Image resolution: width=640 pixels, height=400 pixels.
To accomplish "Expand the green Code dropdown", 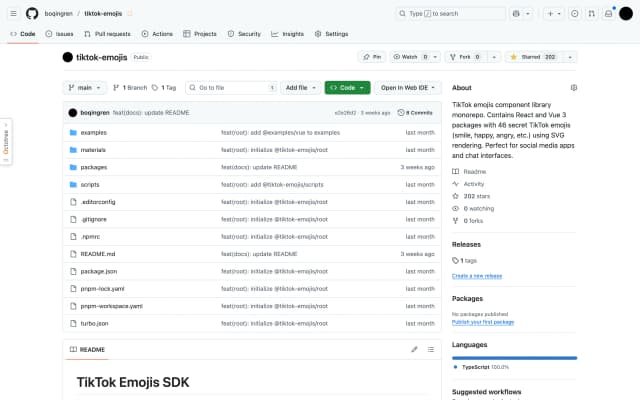I will point(347,88).
